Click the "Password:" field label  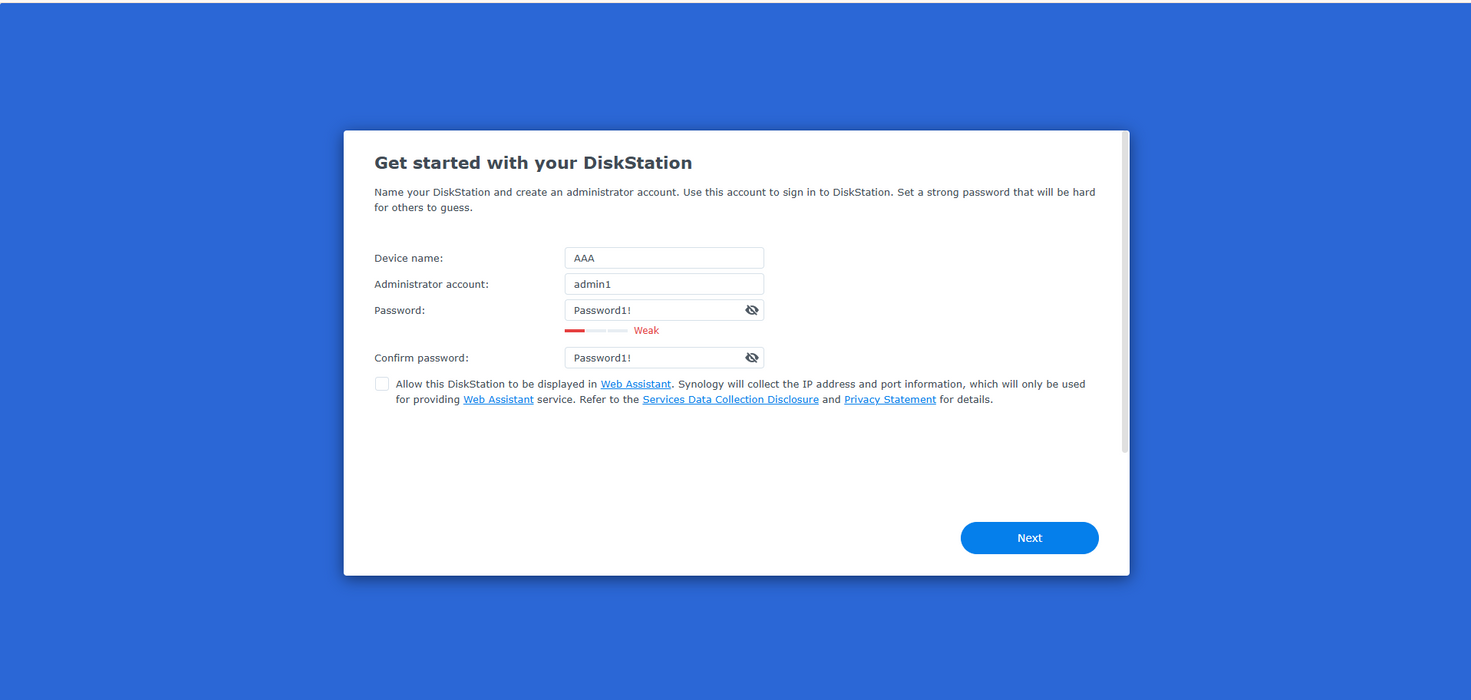[x=399, y=310]
